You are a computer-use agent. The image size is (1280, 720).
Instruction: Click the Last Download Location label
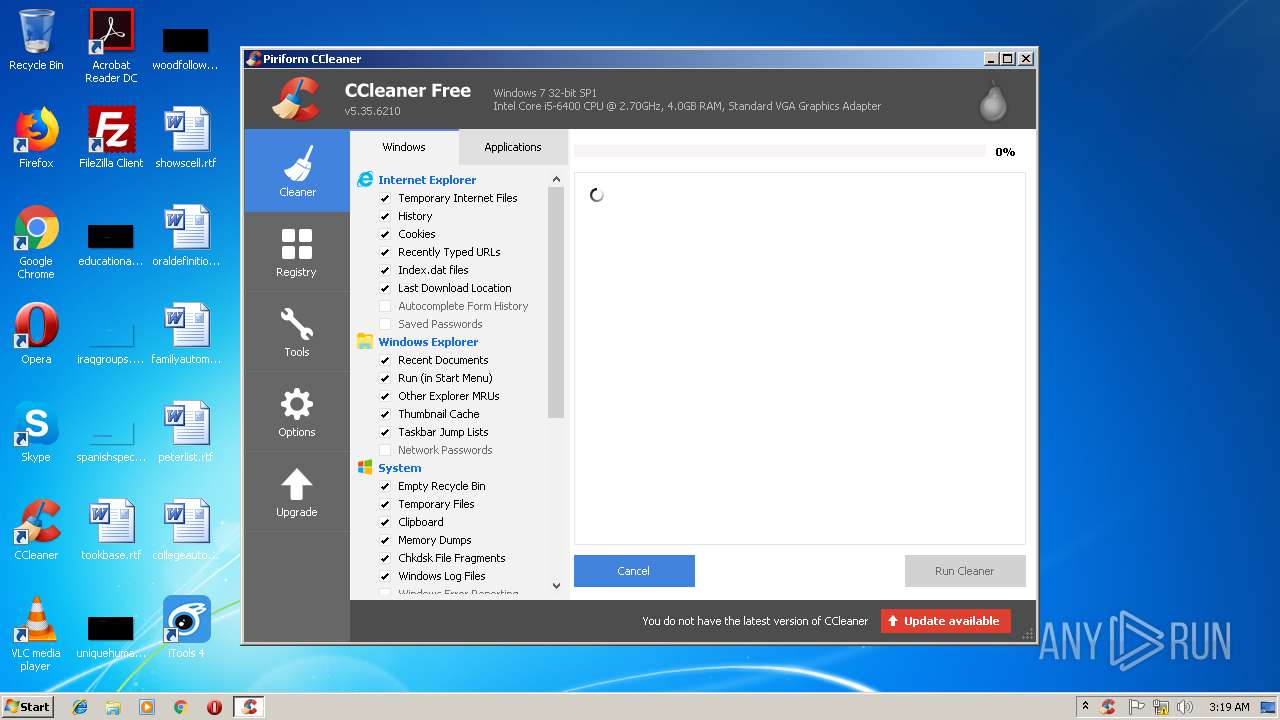point(454,288)
